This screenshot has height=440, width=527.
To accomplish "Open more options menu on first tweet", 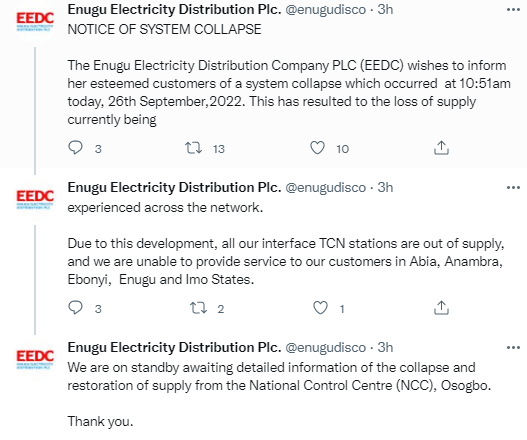I will (513, 10).
